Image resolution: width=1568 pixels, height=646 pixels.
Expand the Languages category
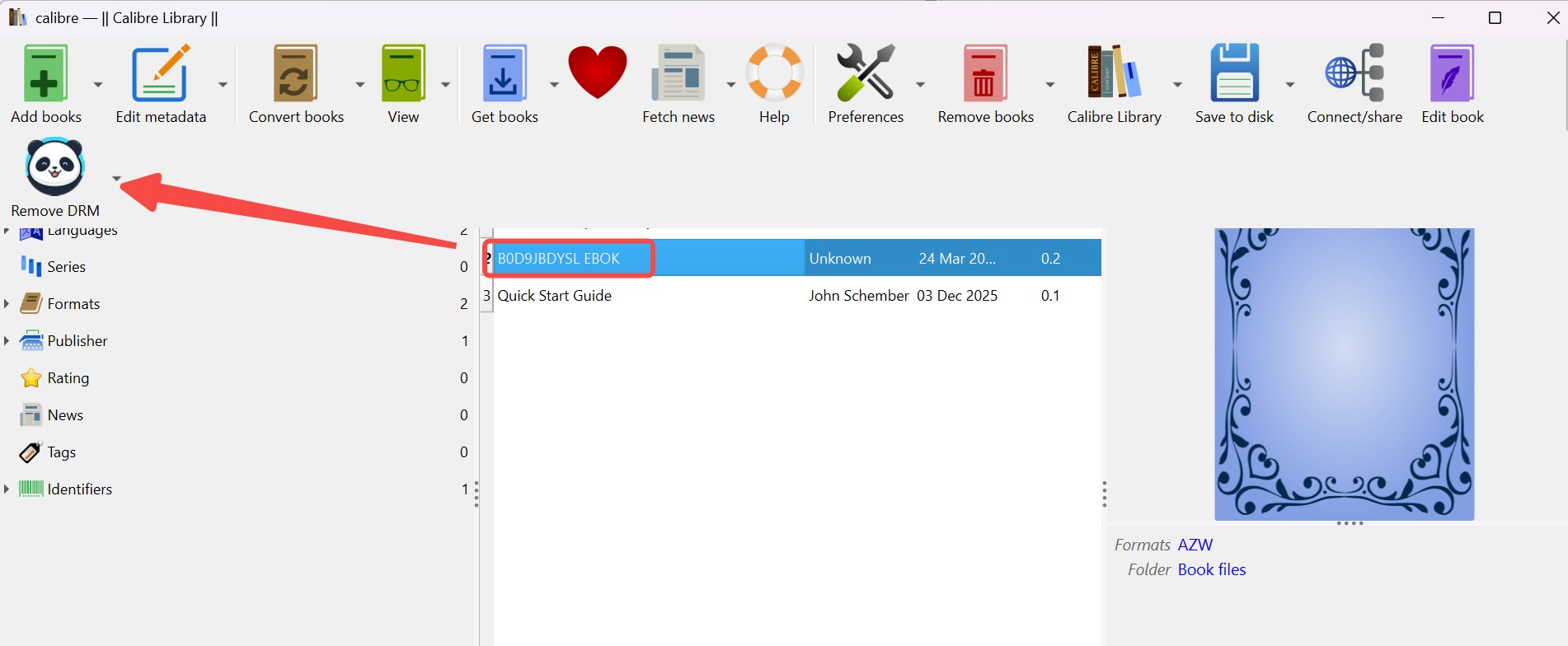coord(7,232)
